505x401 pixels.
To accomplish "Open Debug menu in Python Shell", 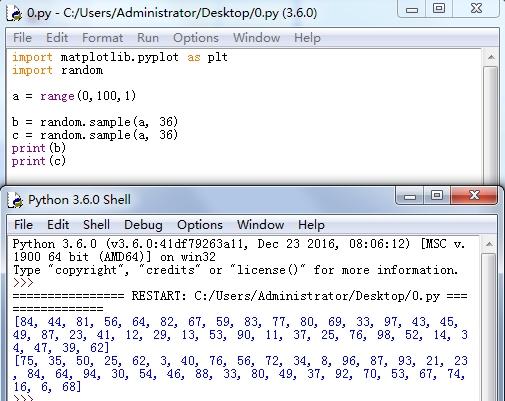I will [x=143, y=225].
